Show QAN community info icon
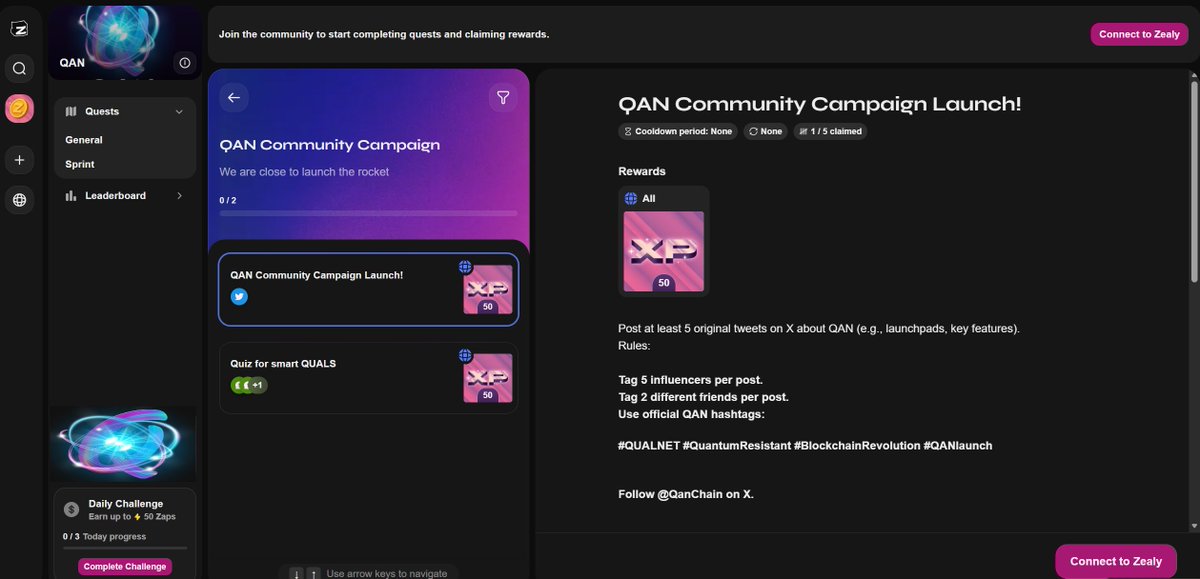This screenshot has width=1200, height=579. click(x=185, y=63)
